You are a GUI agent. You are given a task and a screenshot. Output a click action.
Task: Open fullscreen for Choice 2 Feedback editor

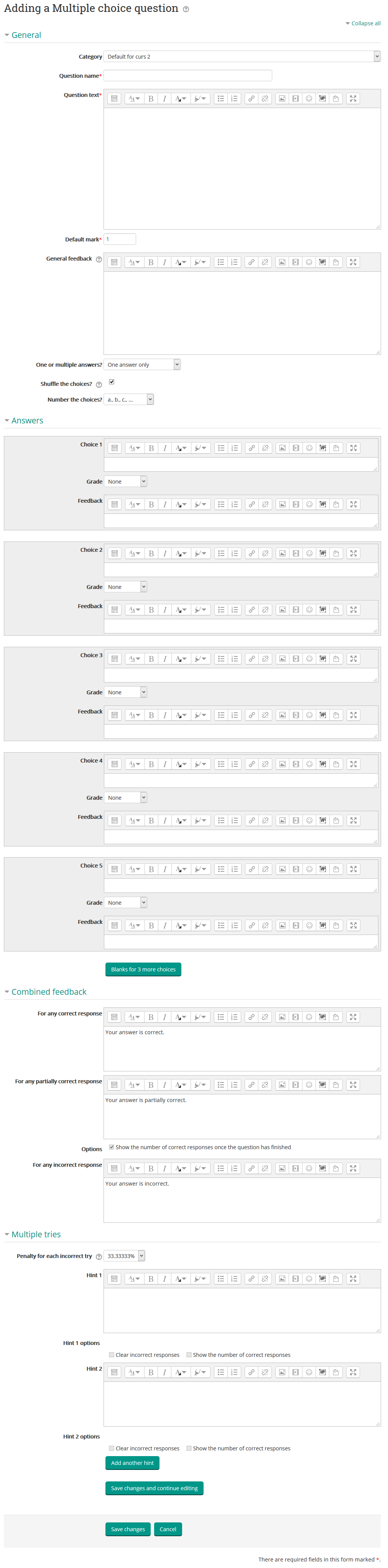tap(353, 610)
